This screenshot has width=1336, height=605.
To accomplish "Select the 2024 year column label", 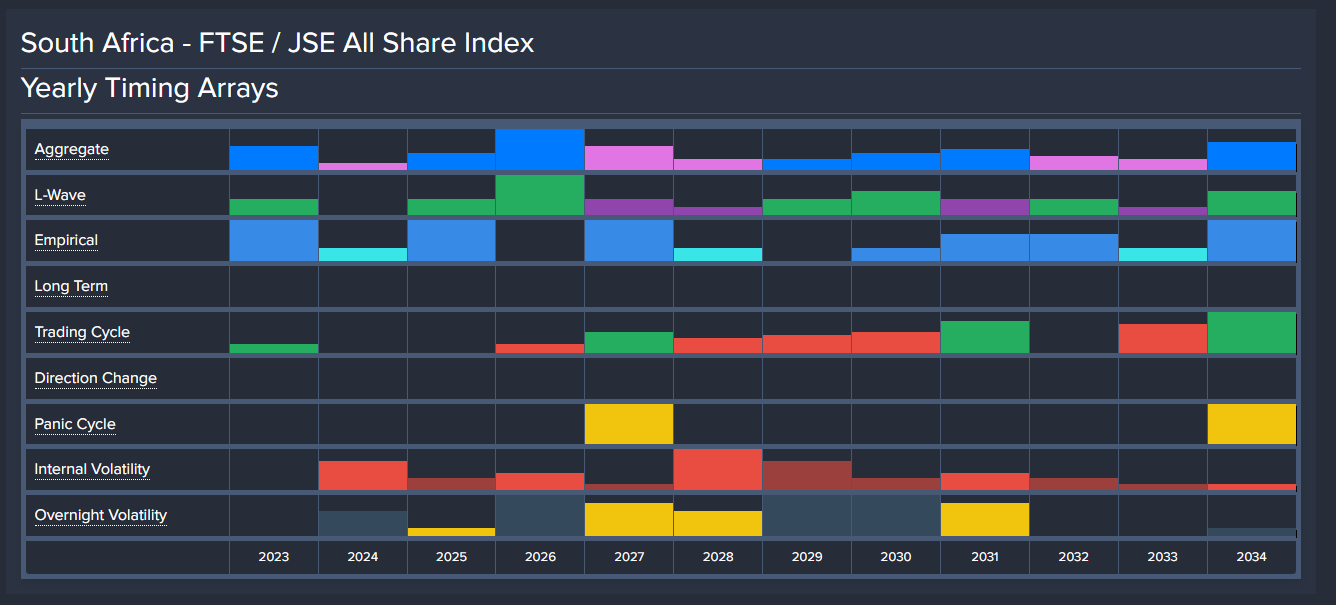I will tap(363, 557).
